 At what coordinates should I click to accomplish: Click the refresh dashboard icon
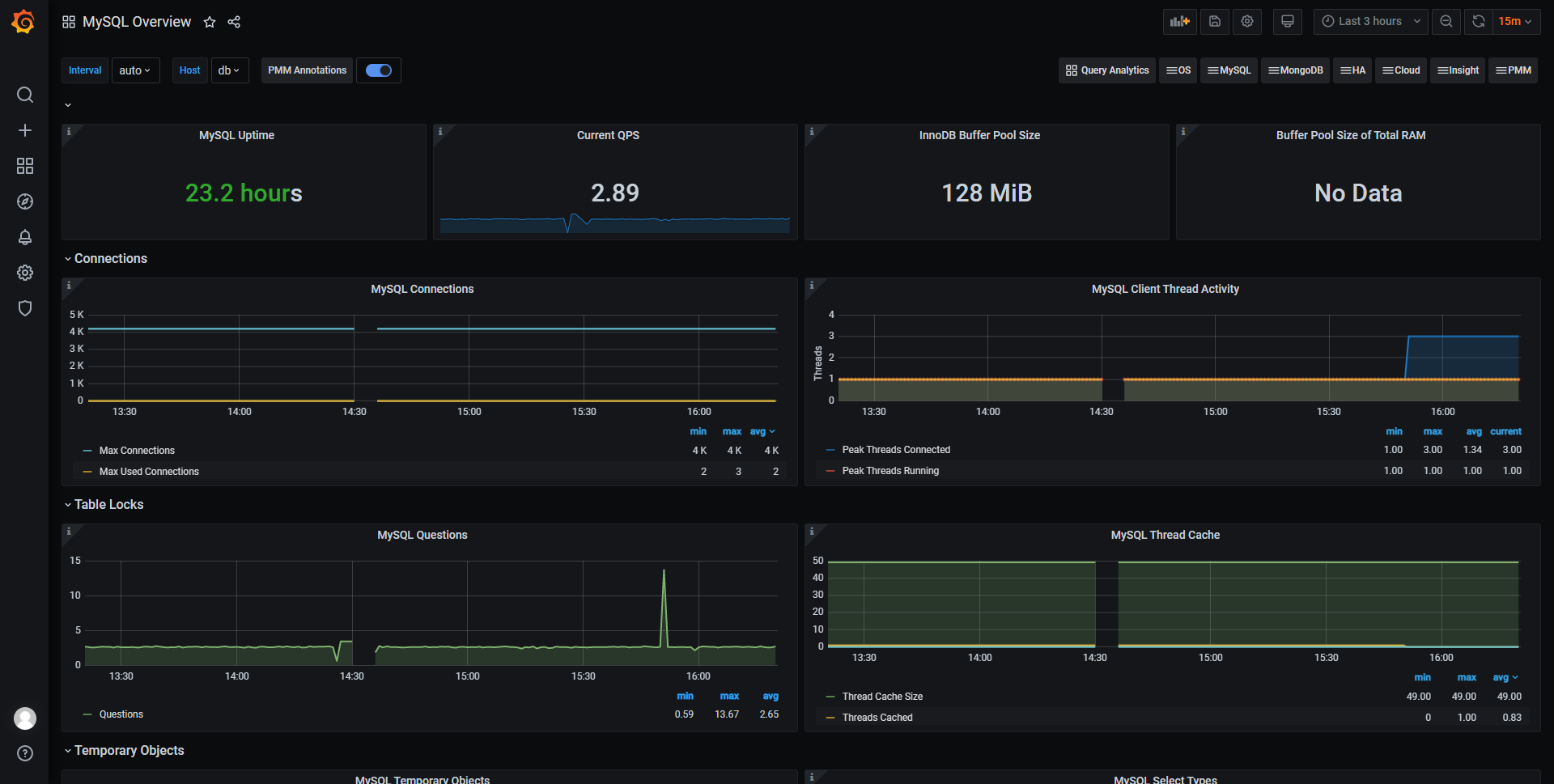coord(1478,22)
